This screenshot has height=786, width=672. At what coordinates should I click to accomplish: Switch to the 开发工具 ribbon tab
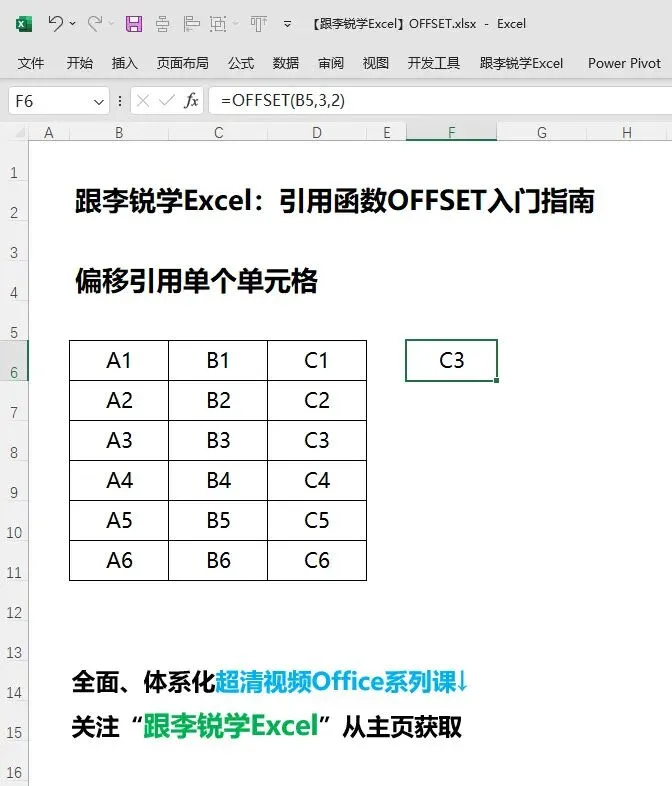433,63
